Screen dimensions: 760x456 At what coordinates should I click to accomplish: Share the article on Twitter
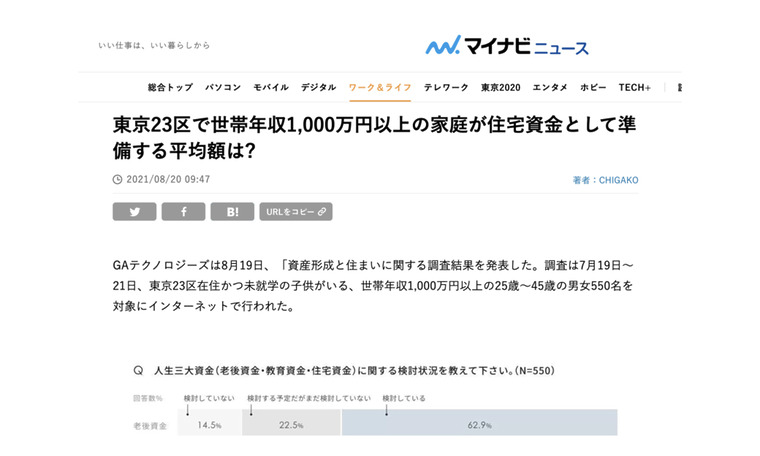tap(134, 212)
